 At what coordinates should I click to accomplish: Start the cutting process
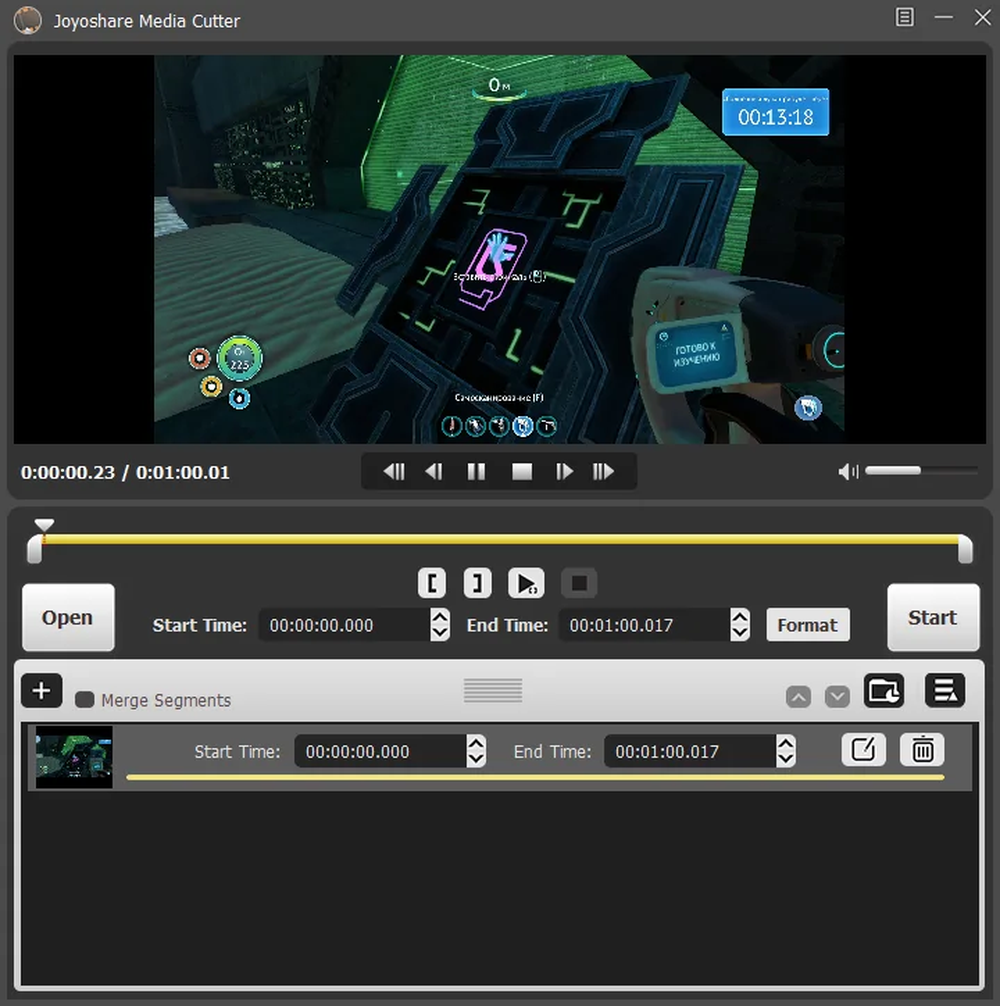[933, 617]
